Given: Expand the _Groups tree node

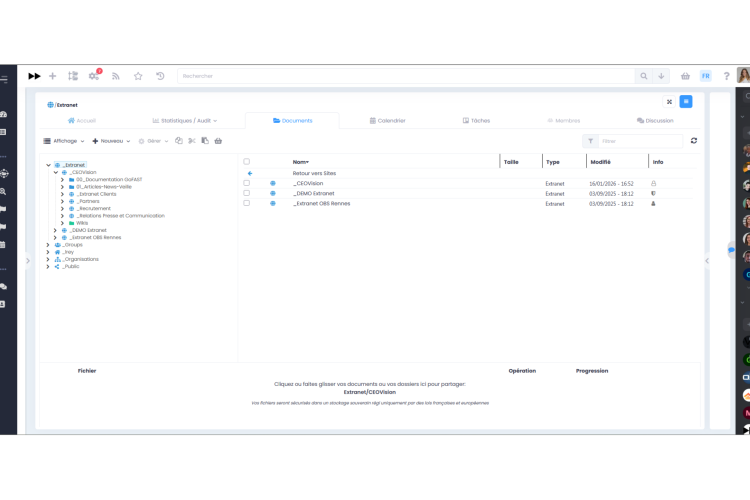Looking at the screenshot, I should pyautogui.click(x=48, y=244).
